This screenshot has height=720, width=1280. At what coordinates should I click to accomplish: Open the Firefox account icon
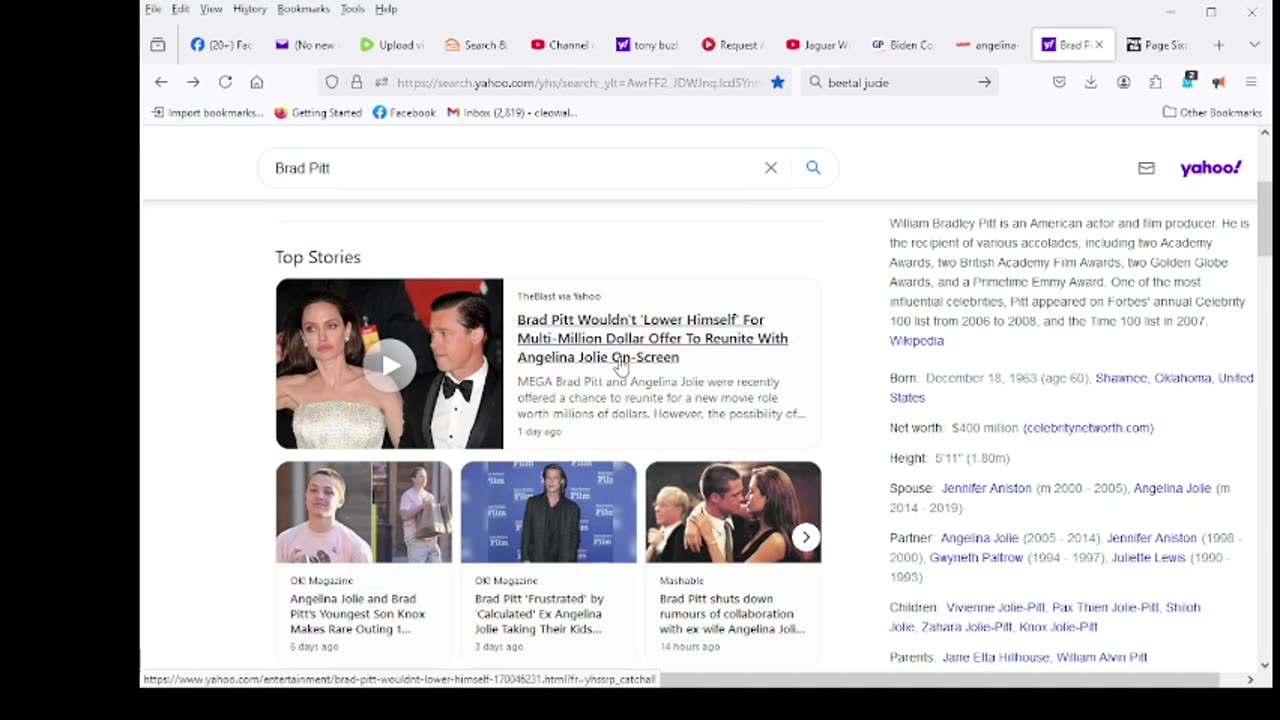click(x=1123, y=82)
